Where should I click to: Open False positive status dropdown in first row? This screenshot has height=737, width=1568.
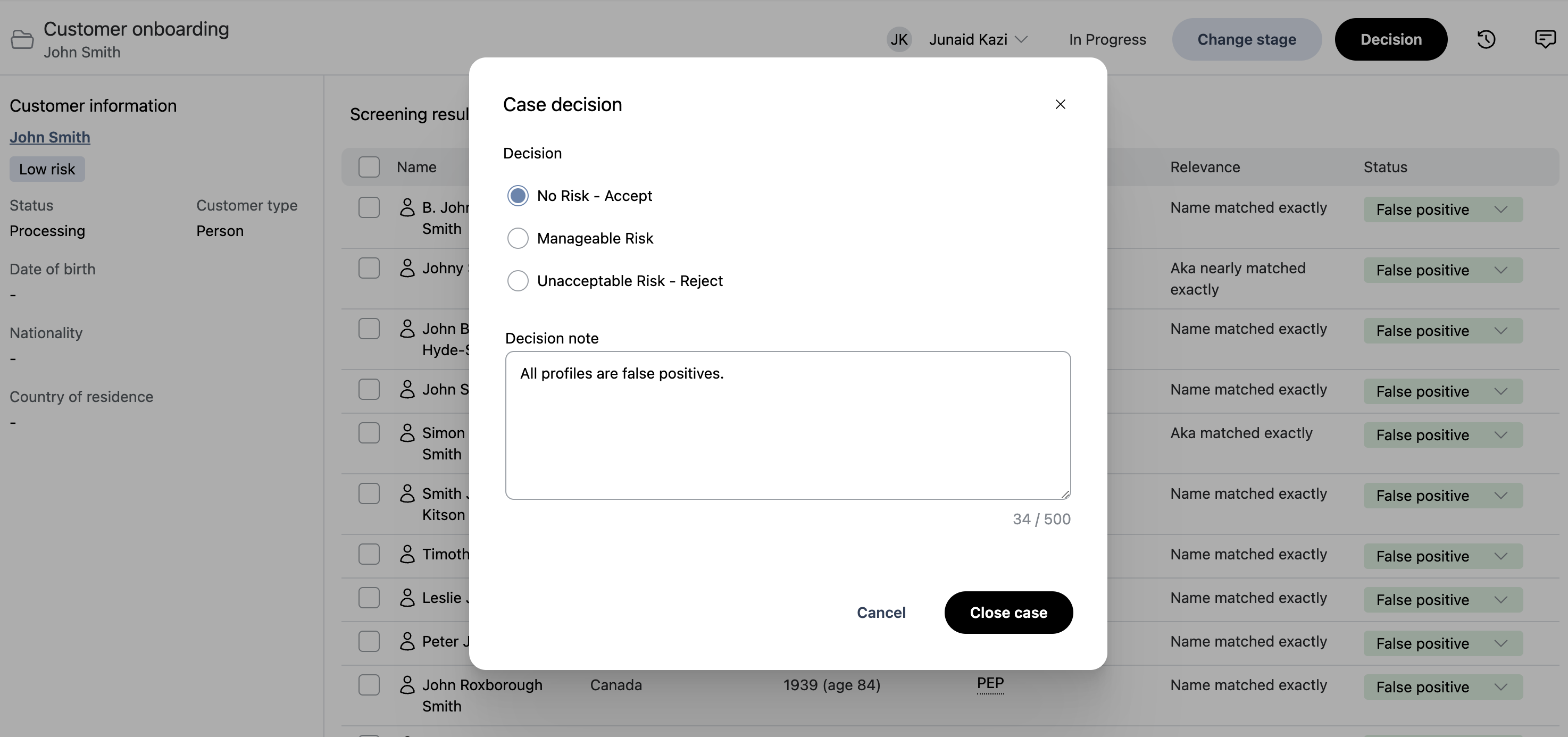coord(1442,210)
